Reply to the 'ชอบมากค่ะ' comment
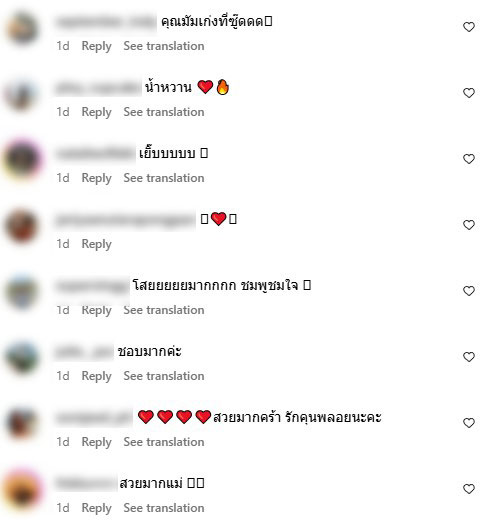The height and width of the screenshot is (532, 482). point(96,376)
